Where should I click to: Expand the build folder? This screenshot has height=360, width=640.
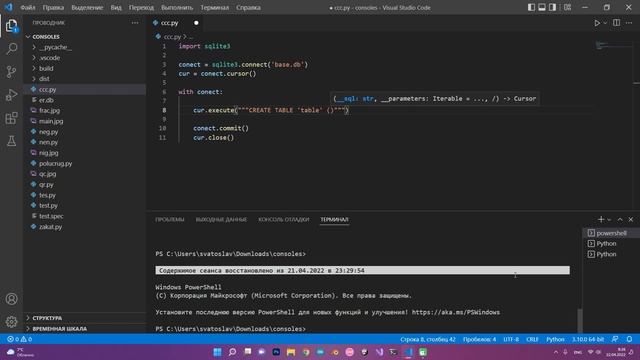(46, 69)
